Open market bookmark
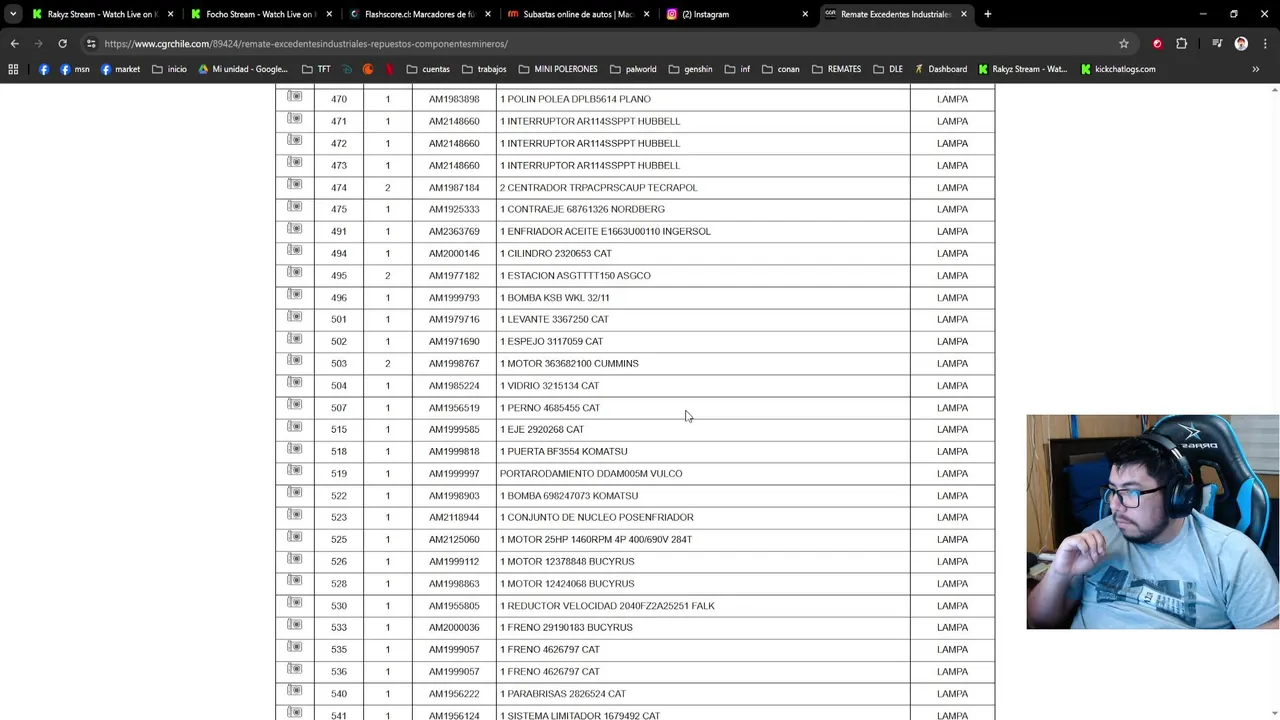Image resolution: width=1280 pixels, height=720 pixels. click(x=120, y=69)
